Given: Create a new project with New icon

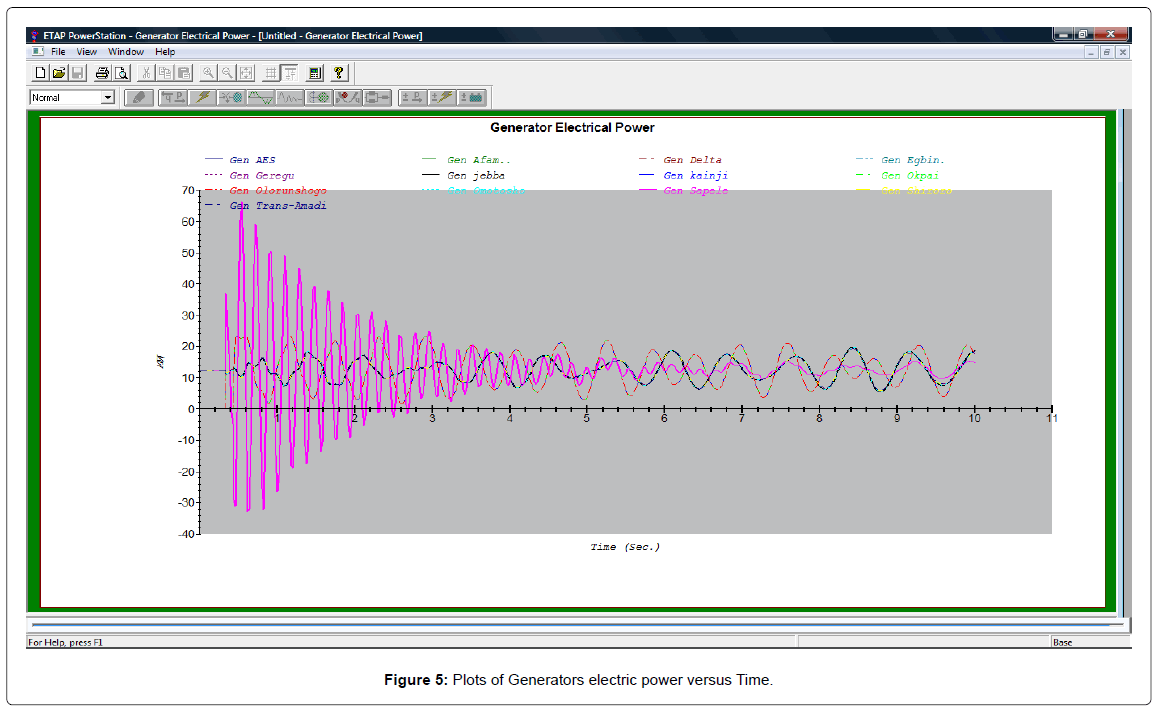Looking at the screenshot, I should [x=41, y=72].
